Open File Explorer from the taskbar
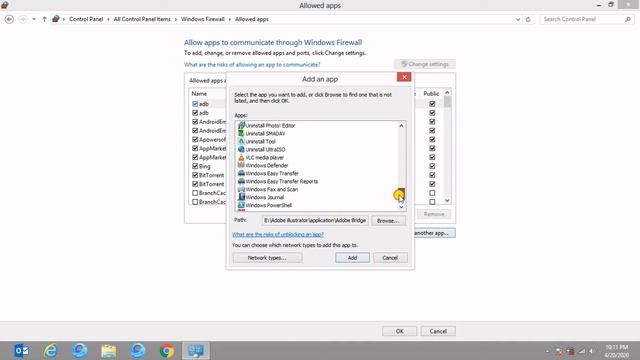Viewport: 640px width, 360px height. [x=109, y=351]
